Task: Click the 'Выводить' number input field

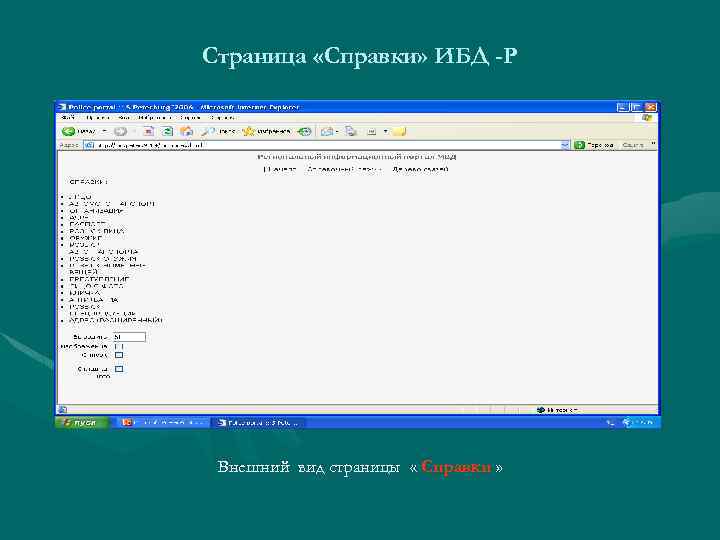Action: point(129,337)
